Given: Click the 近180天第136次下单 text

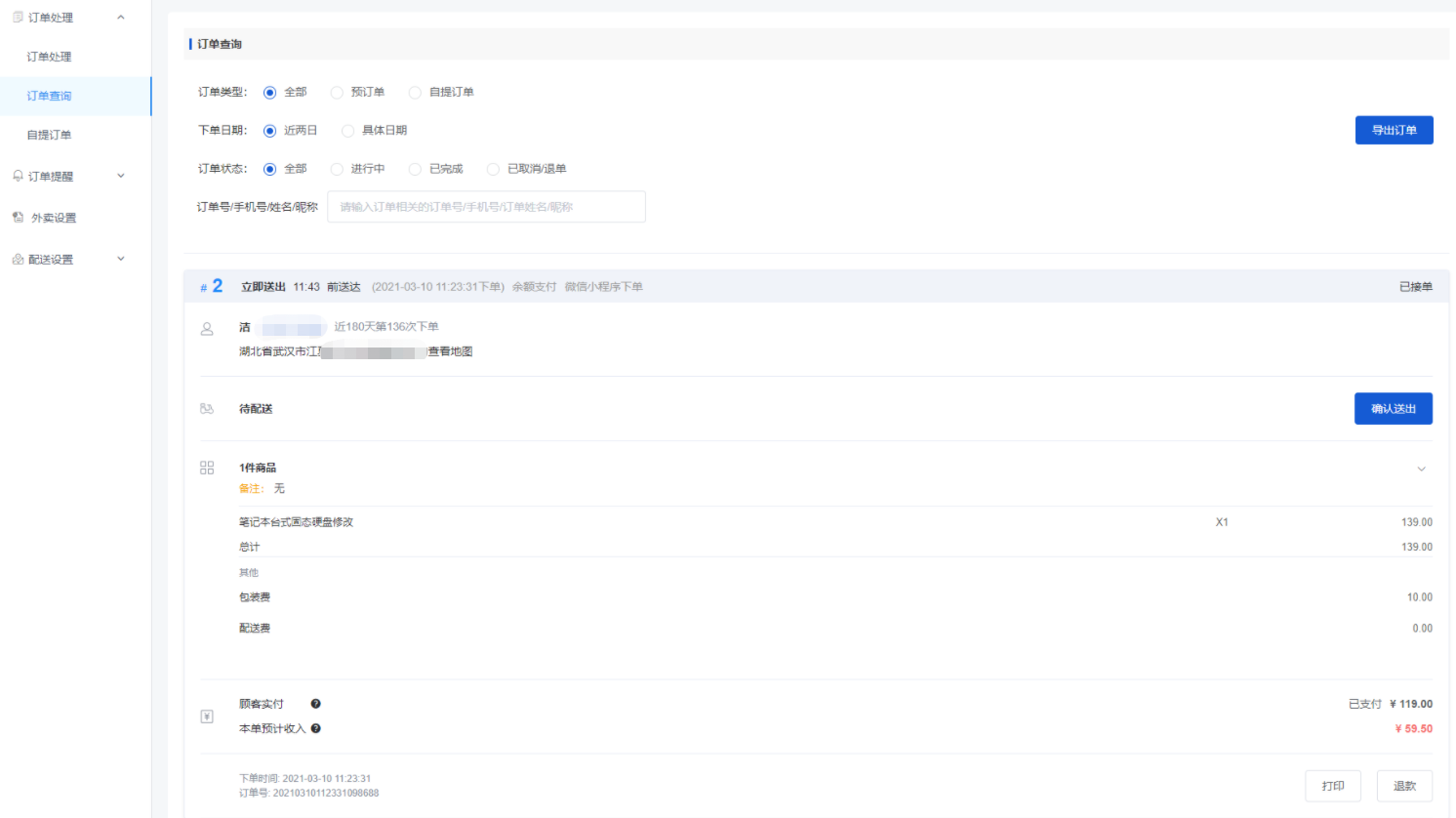Looking at the screenshot, I should (386, 327).
